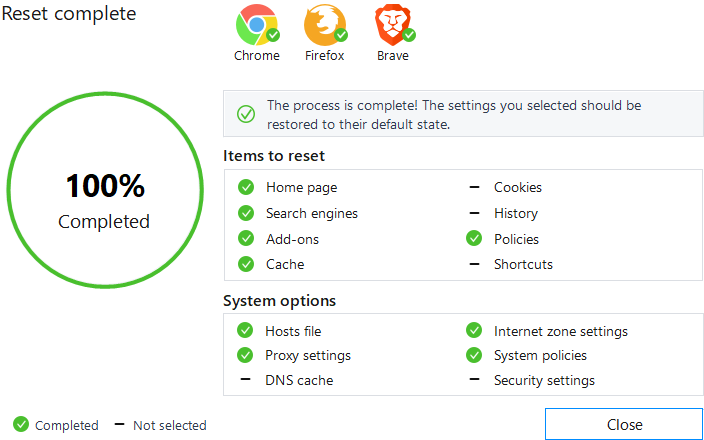Click the process is complete message text

(x=454, y=114)
